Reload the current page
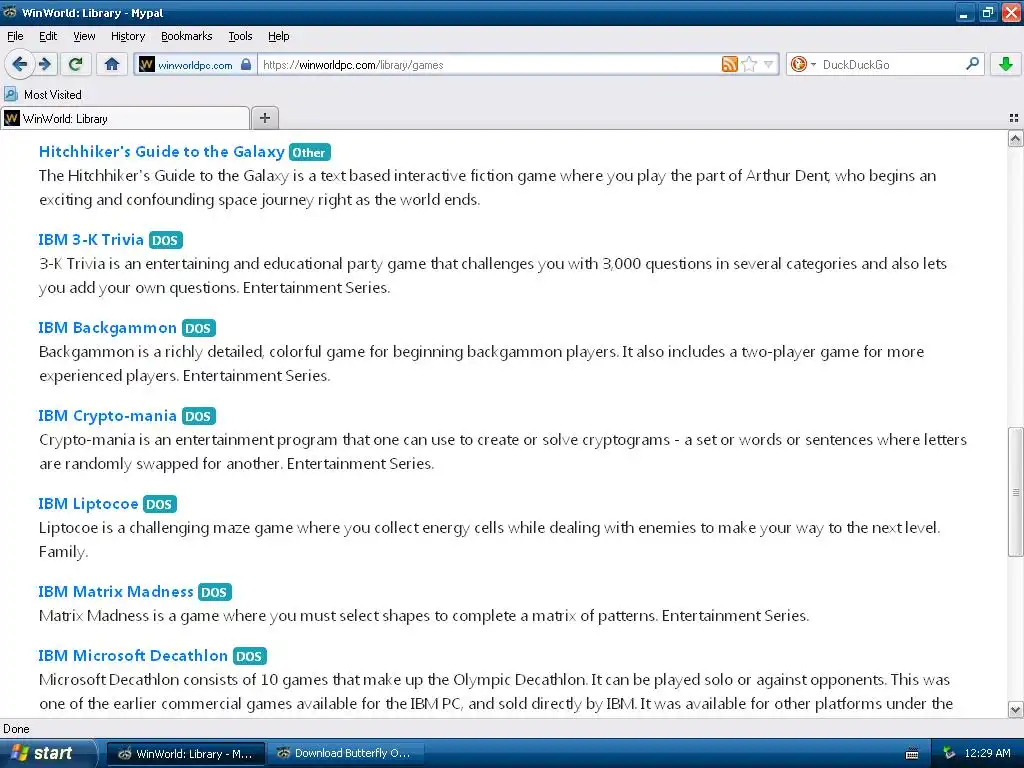 [76, 64]
